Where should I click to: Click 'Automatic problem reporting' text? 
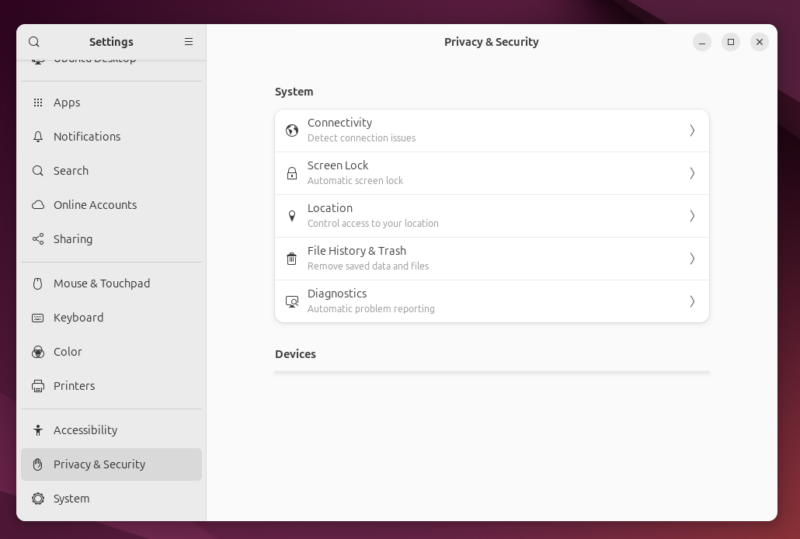[x=371, y=309]
